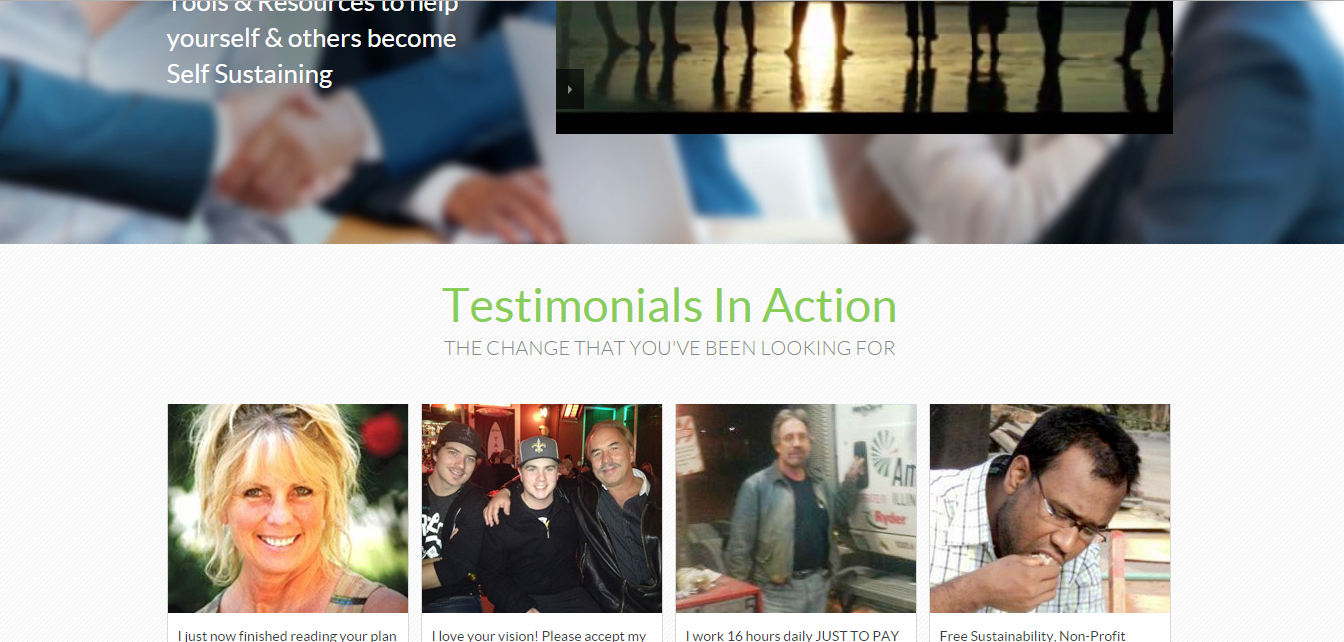Click the Saints cap on the middle man
This screenshot has width=1344, height=642.
[x=538, y=449]
